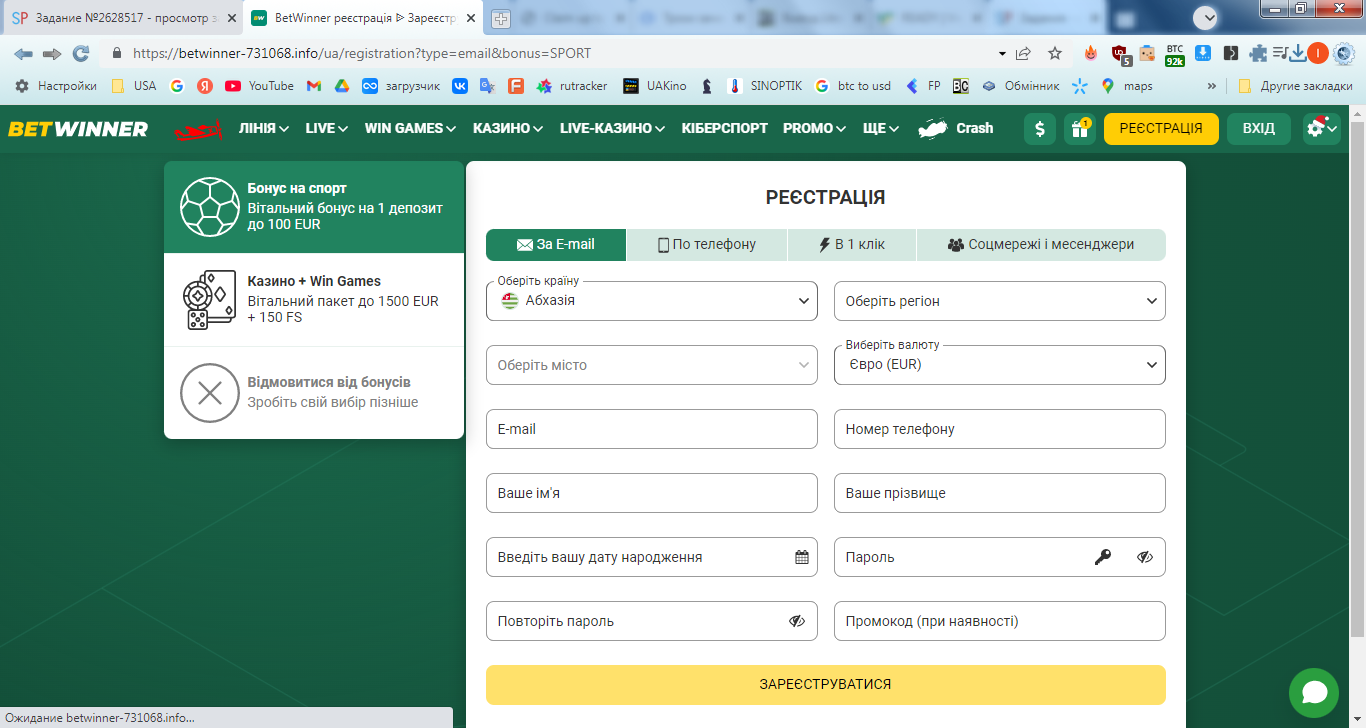Open the VK bookmark

pos(460,86)
